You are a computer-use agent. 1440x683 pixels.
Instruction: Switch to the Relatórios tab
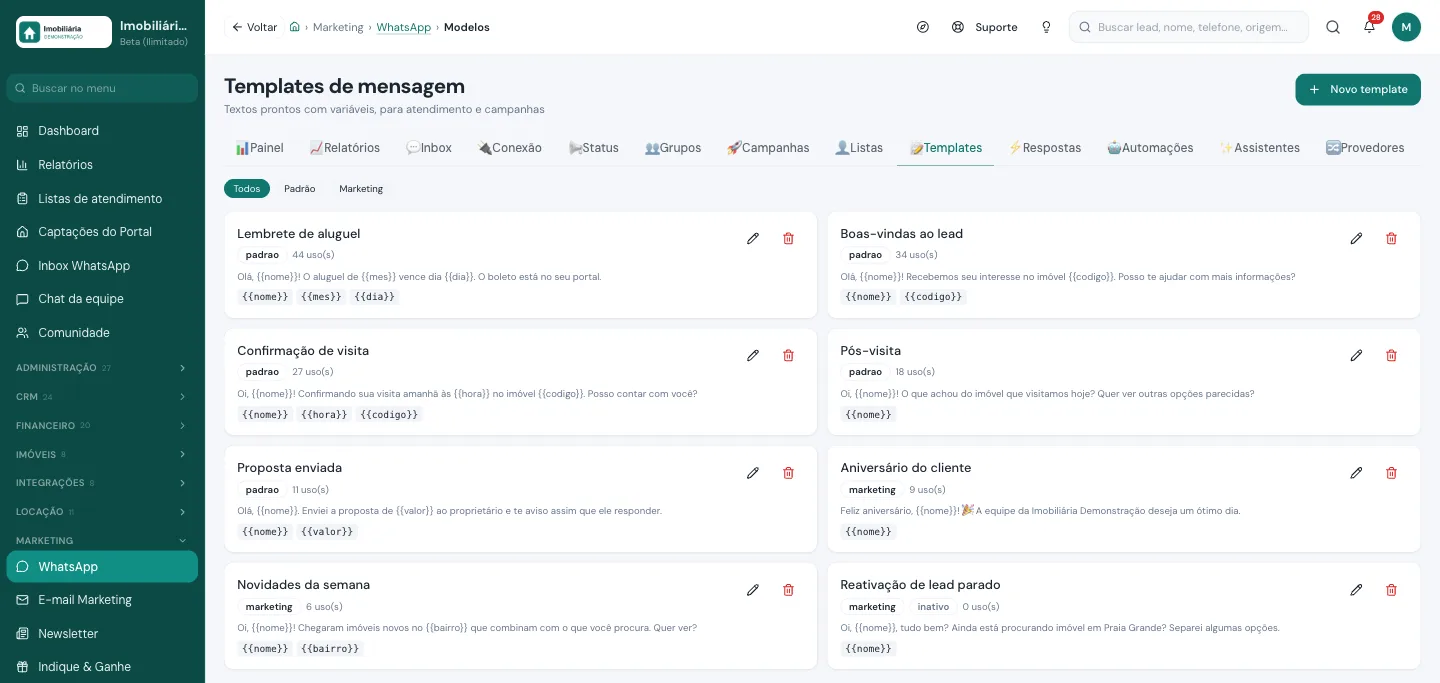pos(344,148)
